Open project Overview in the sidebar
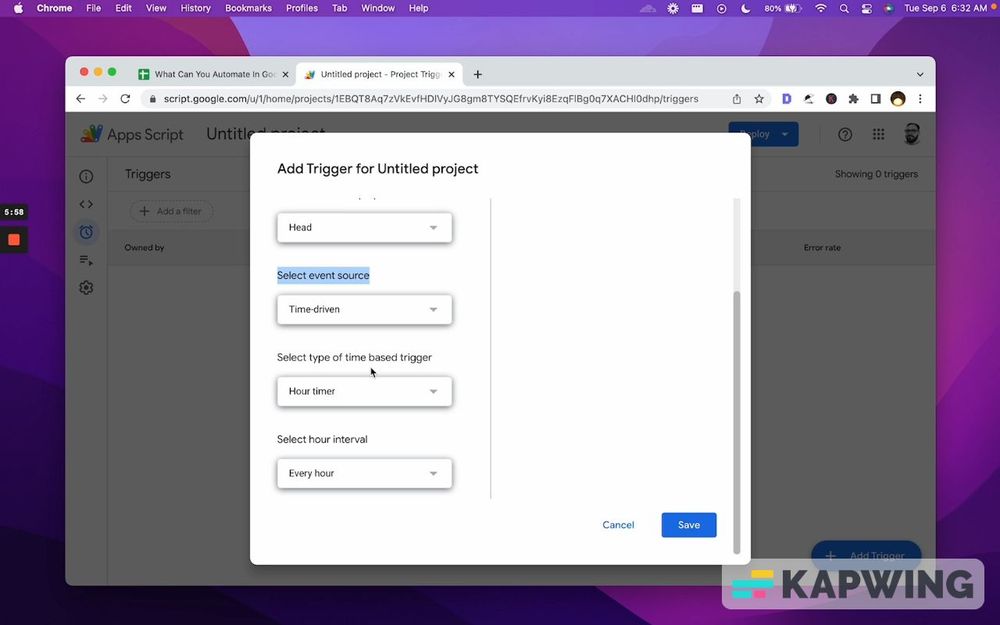 pyautogui.click(x=86, y=175)
